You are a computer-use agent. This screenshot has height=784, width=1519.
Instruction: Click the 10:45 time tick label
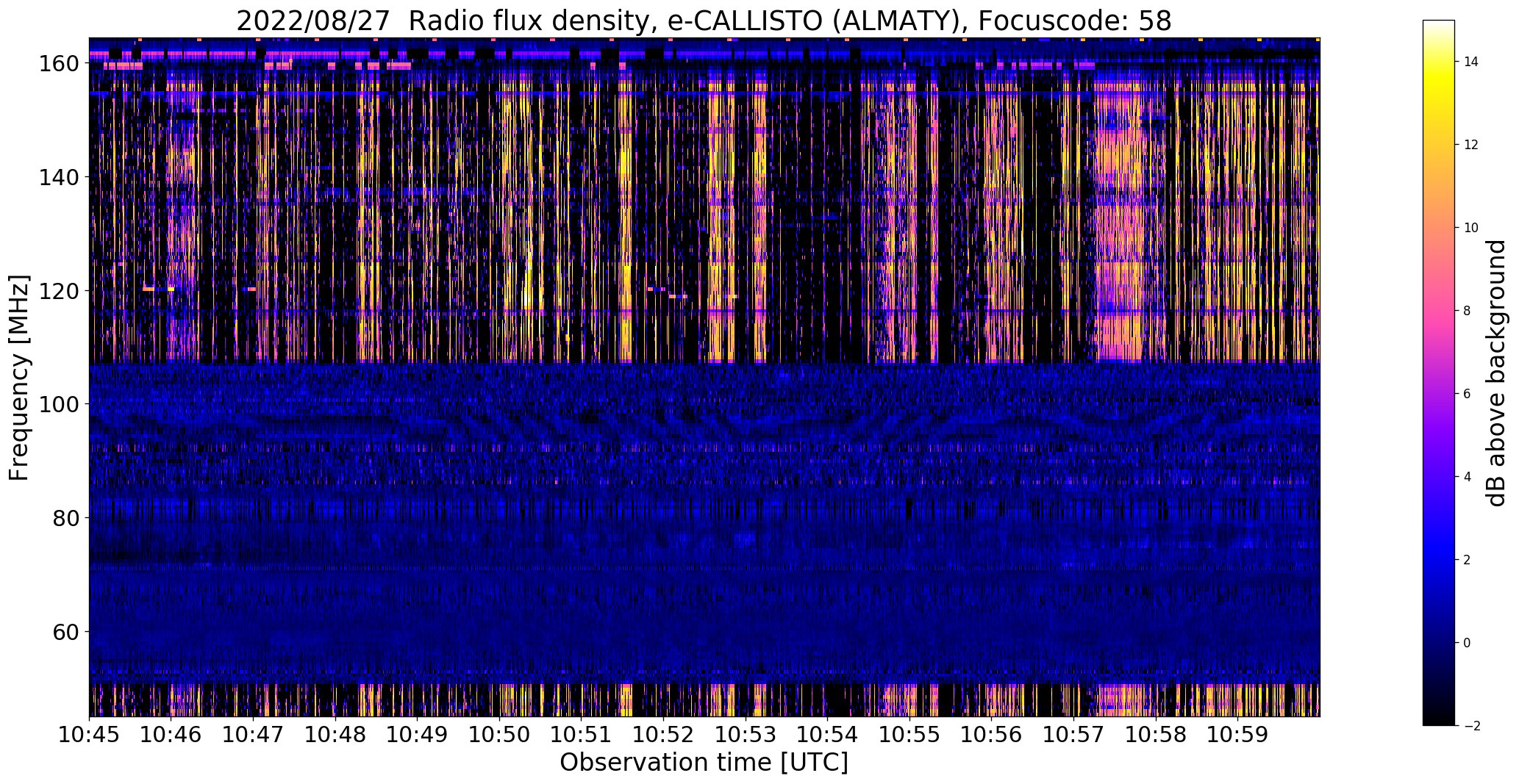click(89, 734)
